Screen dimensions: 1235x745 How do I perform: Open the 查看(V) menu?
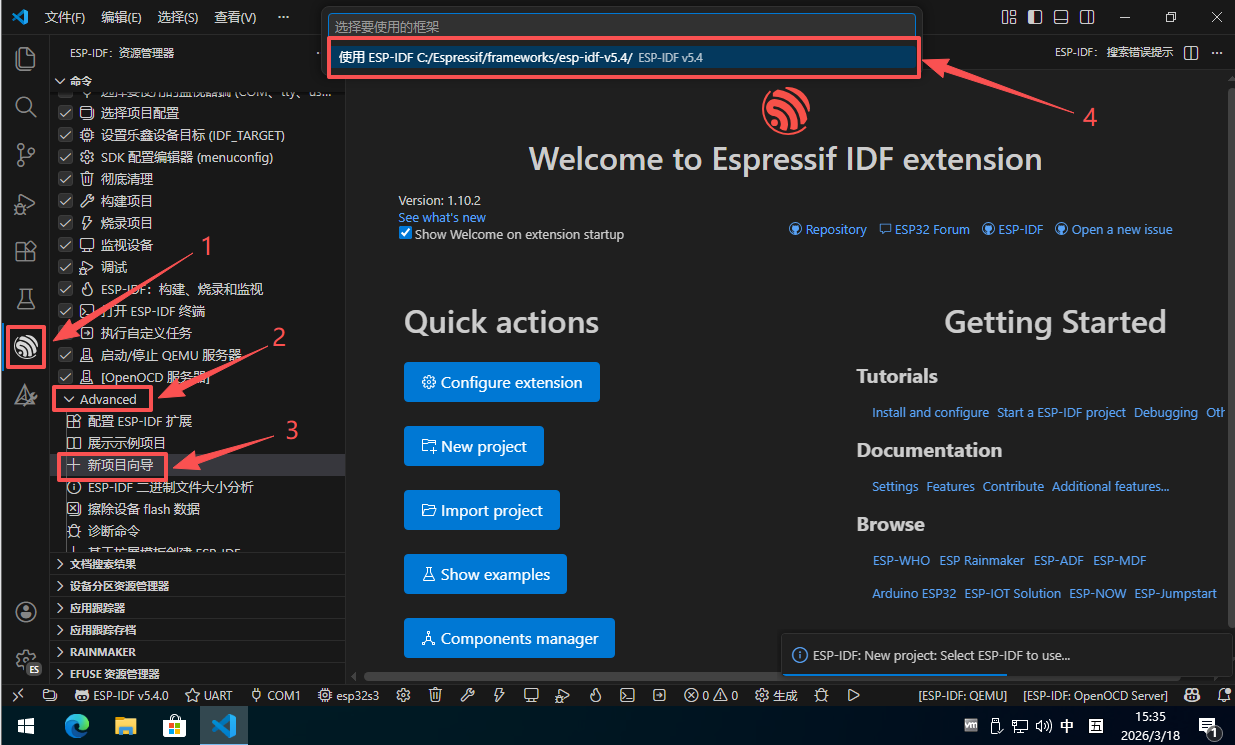pos(235,17)
